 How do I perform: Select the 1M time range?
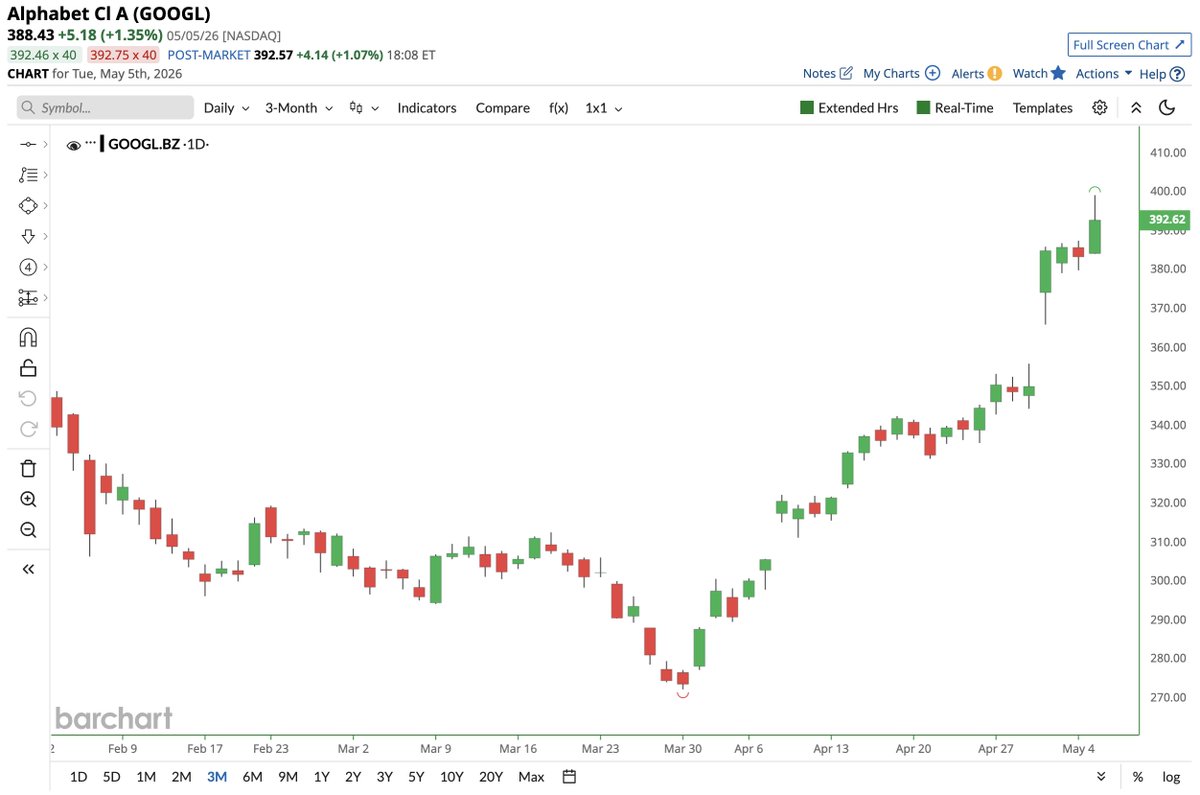(146, 777)
